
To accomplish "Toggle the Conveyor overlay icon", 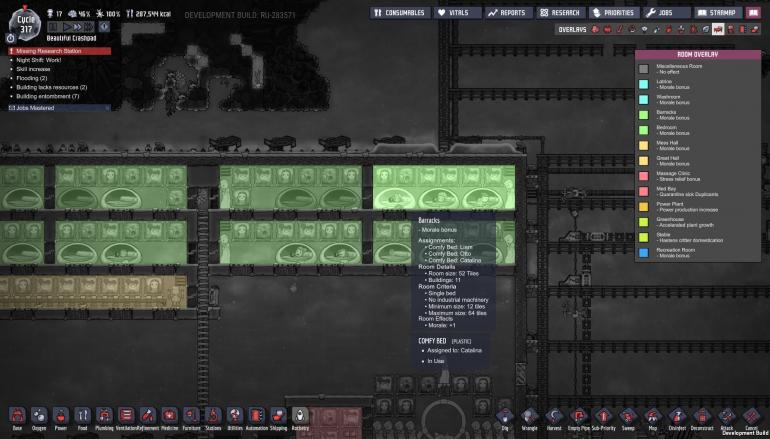I will pos(755,29).
